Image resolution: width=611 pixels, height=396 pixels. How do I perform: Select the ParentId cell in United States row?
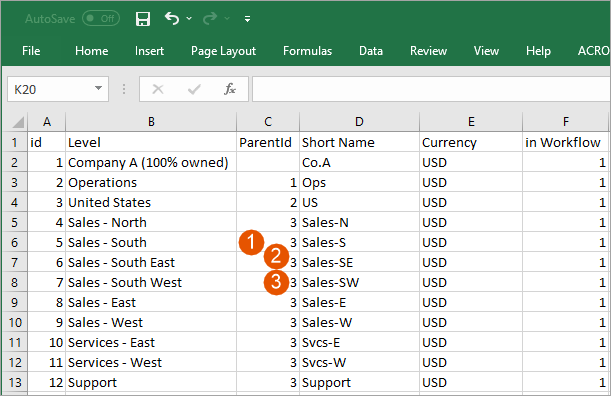click(x=268, y=202)
